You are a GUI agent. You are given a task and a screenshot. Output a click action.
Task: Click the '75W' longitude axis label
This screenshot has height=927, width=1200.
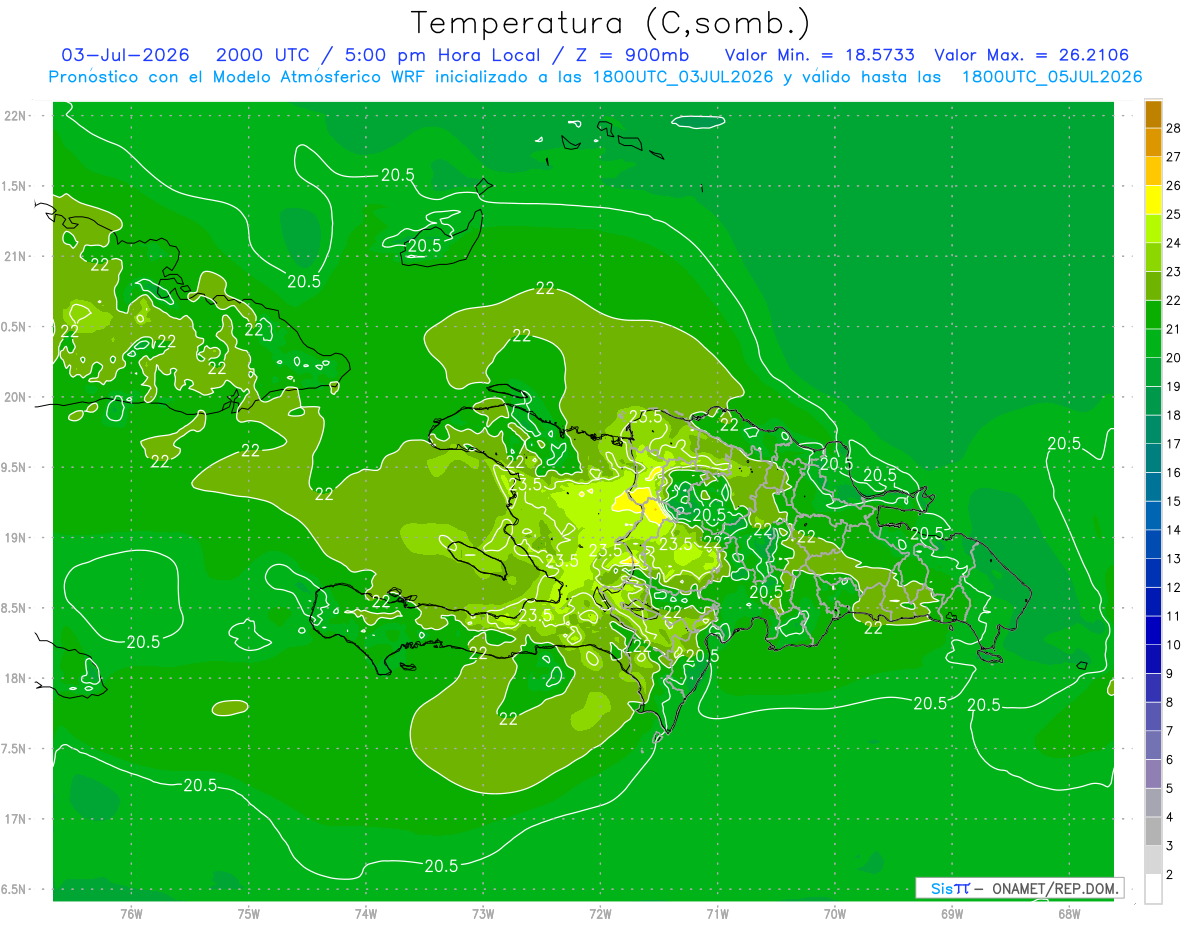pos(248,914)
